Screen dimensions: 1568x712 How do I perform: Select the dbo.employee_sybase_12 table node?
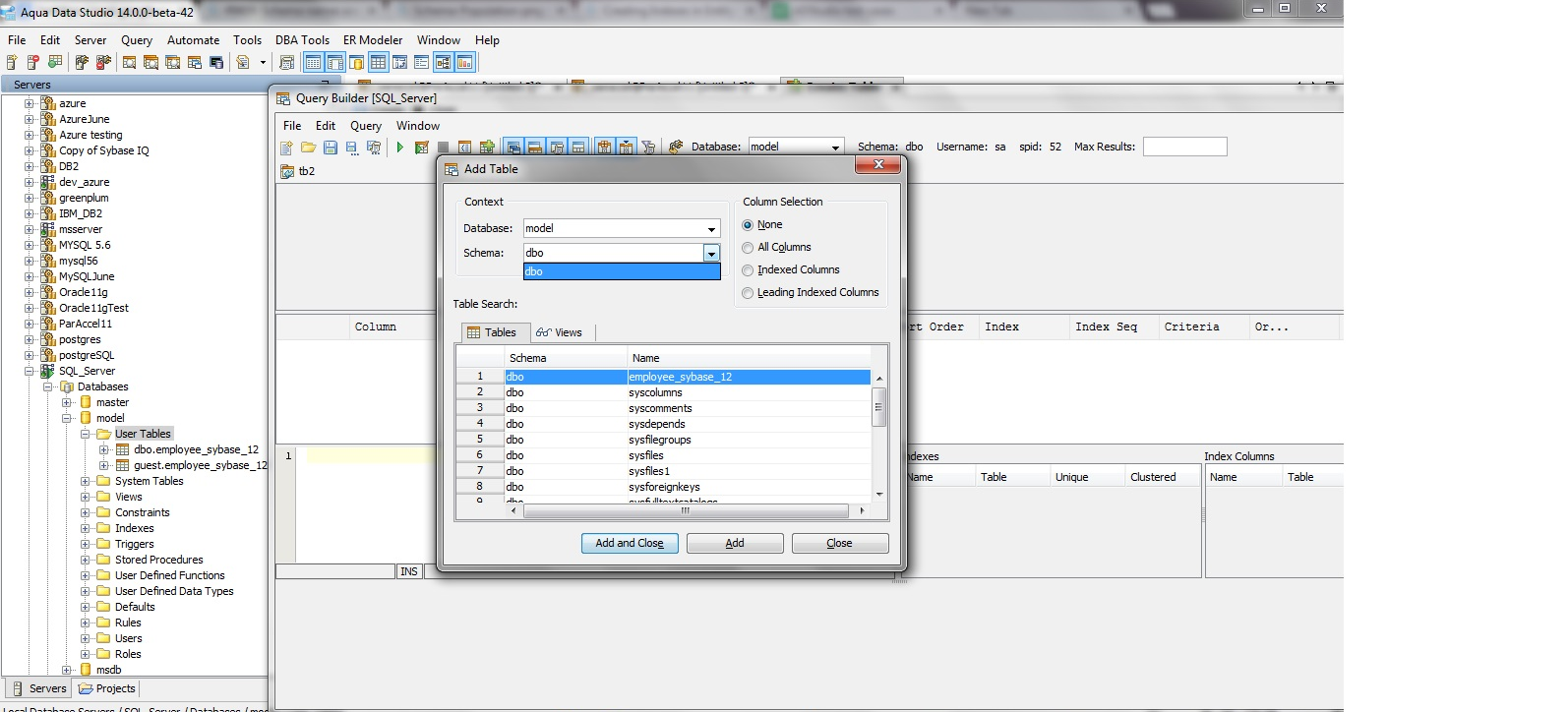tap(197, 449)
